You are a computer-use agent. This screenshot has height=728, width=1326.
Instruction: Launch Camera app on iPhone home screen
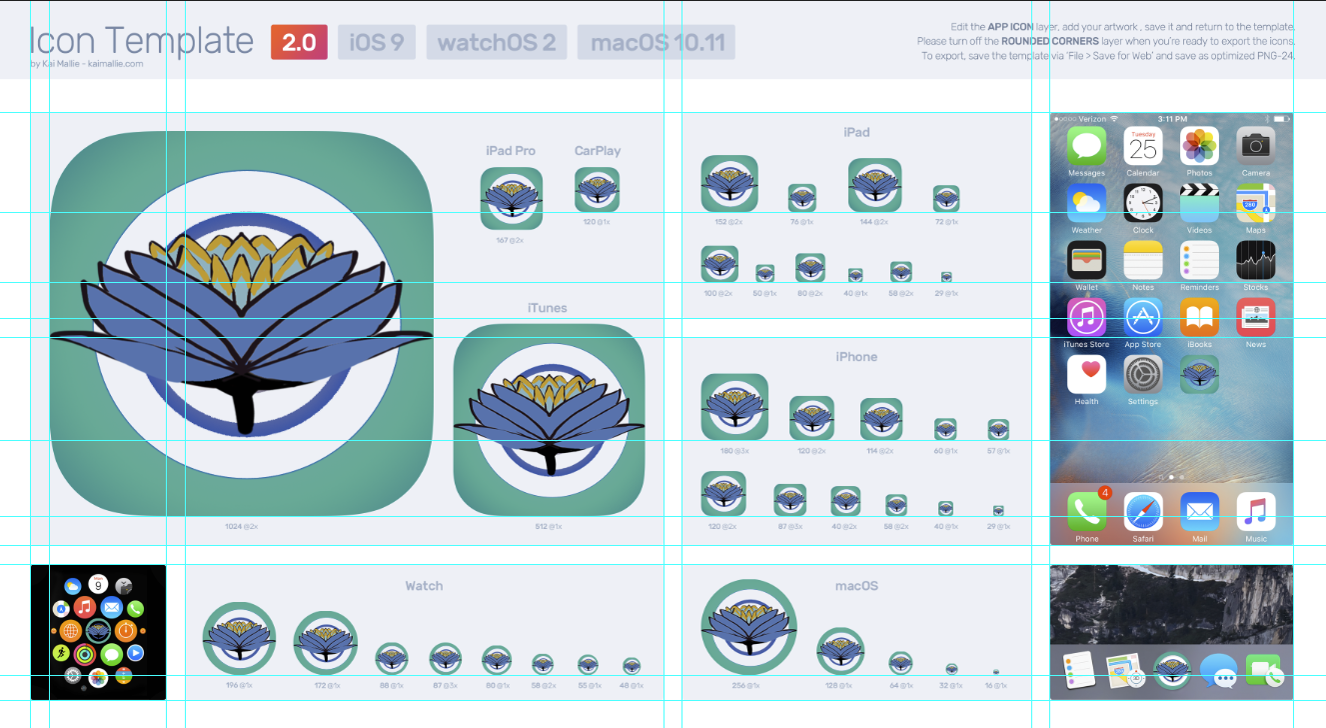(1256, 146)
